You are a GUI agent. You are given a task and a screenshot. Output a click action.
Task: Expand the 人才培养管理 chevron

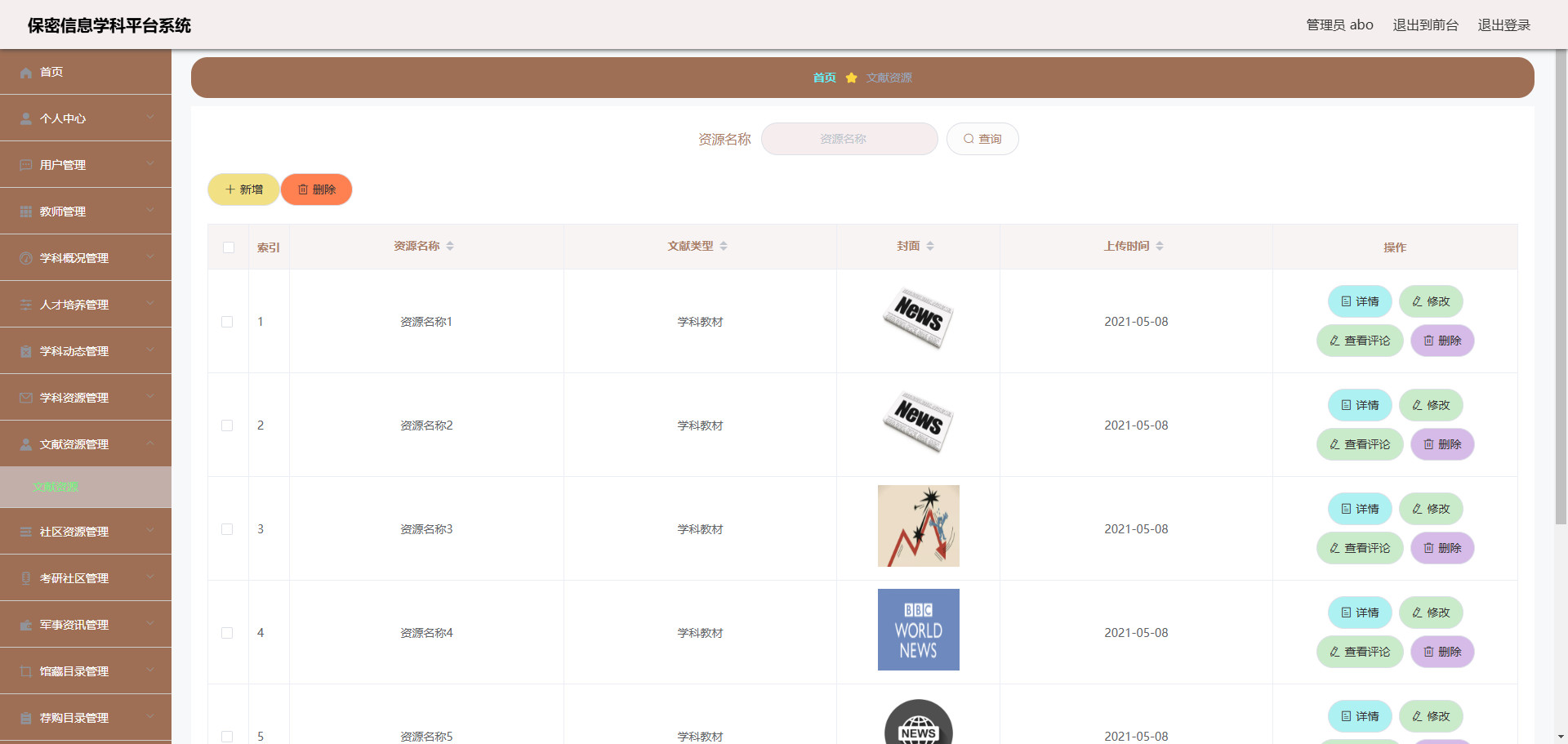[150, 304]
